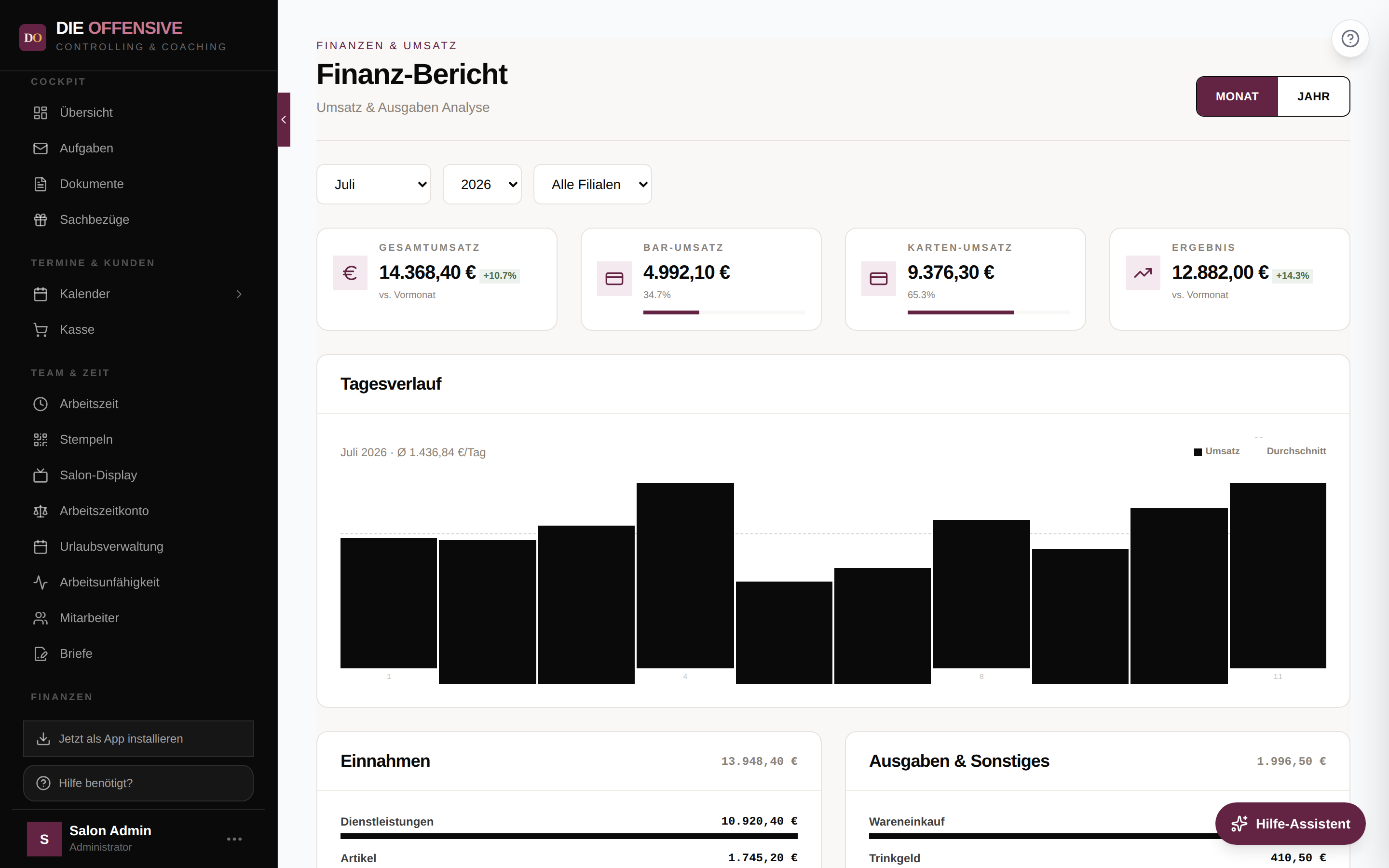The image size is (1389, 868).
Task: Click the Hilfe benötigt? button
Action: (138, 783)
